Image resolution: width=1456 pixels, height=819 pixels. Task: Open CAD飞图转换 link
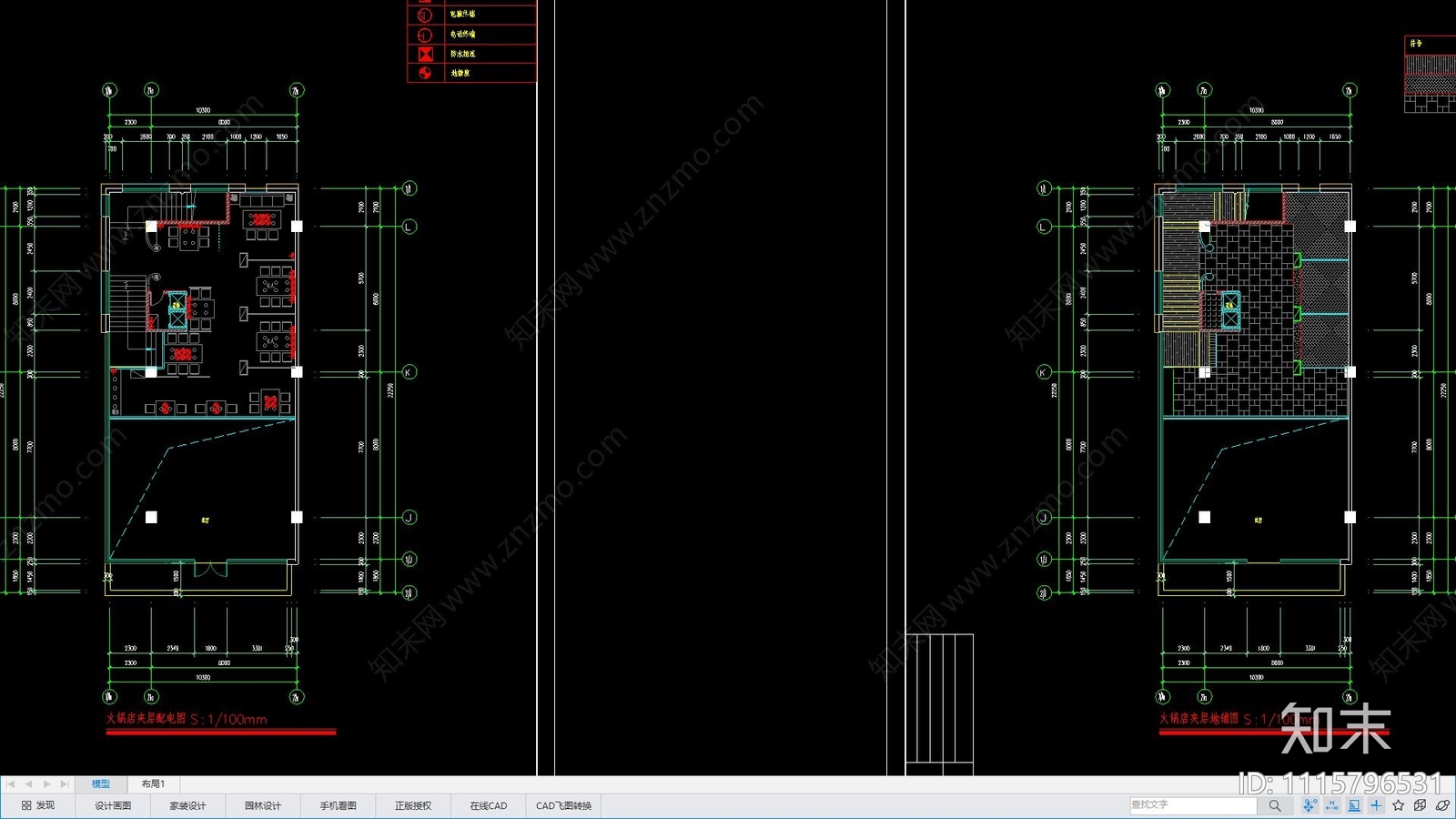pyautogui.click(x=564, y=805)
